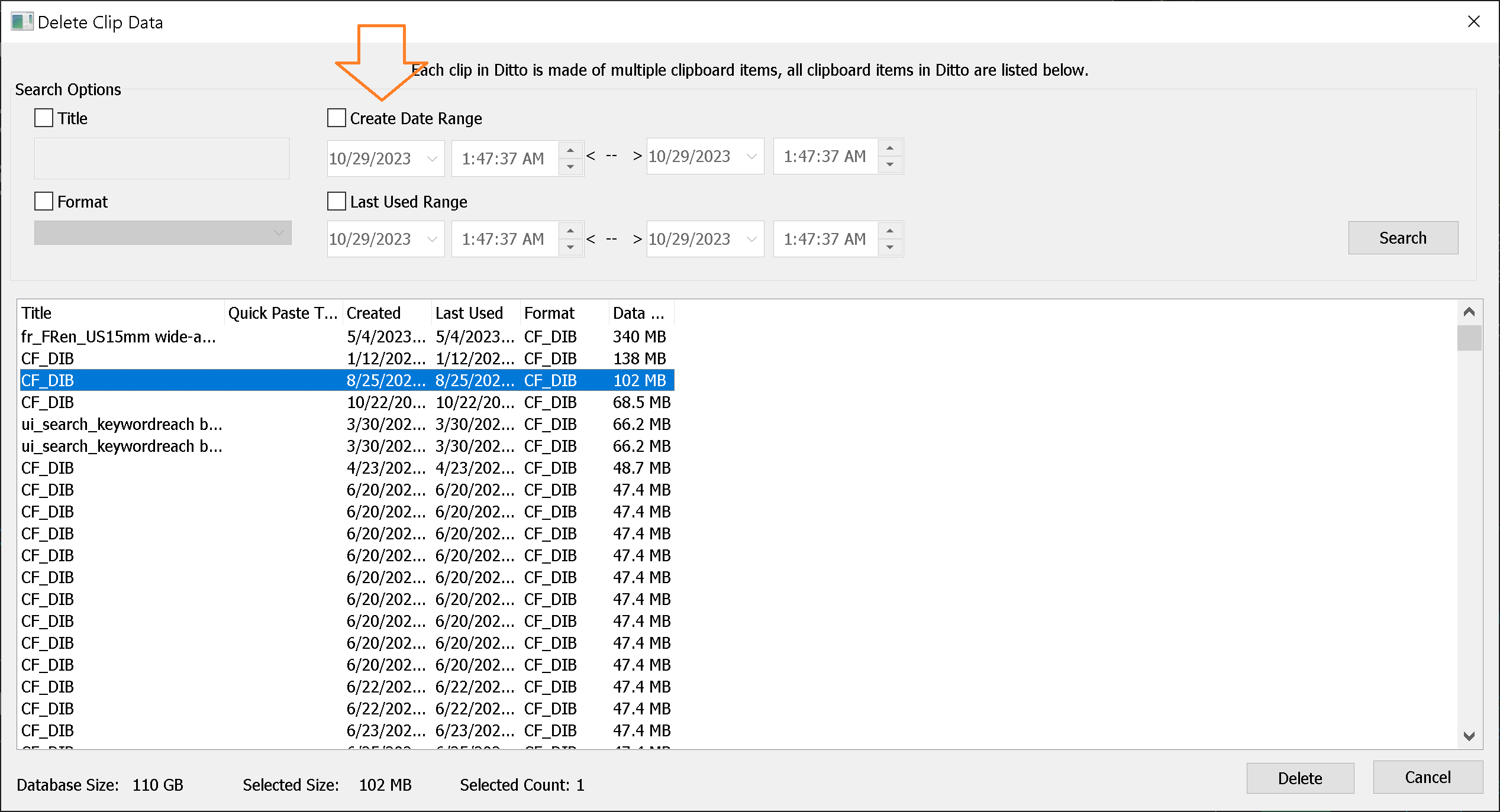
Task: Enable the Title search checkbox
Action: (44, 118)
